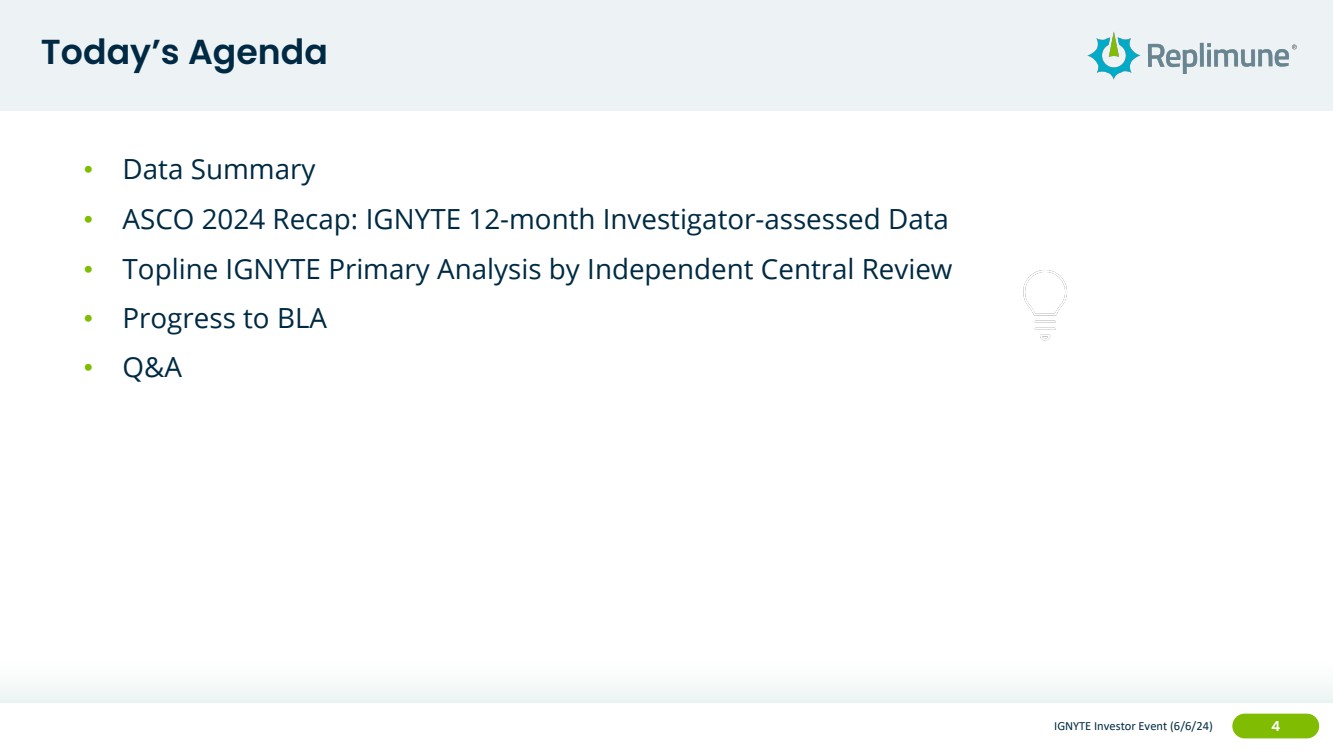This screenshot has height=749, width=1333.
Task: Open the Q&A agenda item
Action: (x=152, y=368)
